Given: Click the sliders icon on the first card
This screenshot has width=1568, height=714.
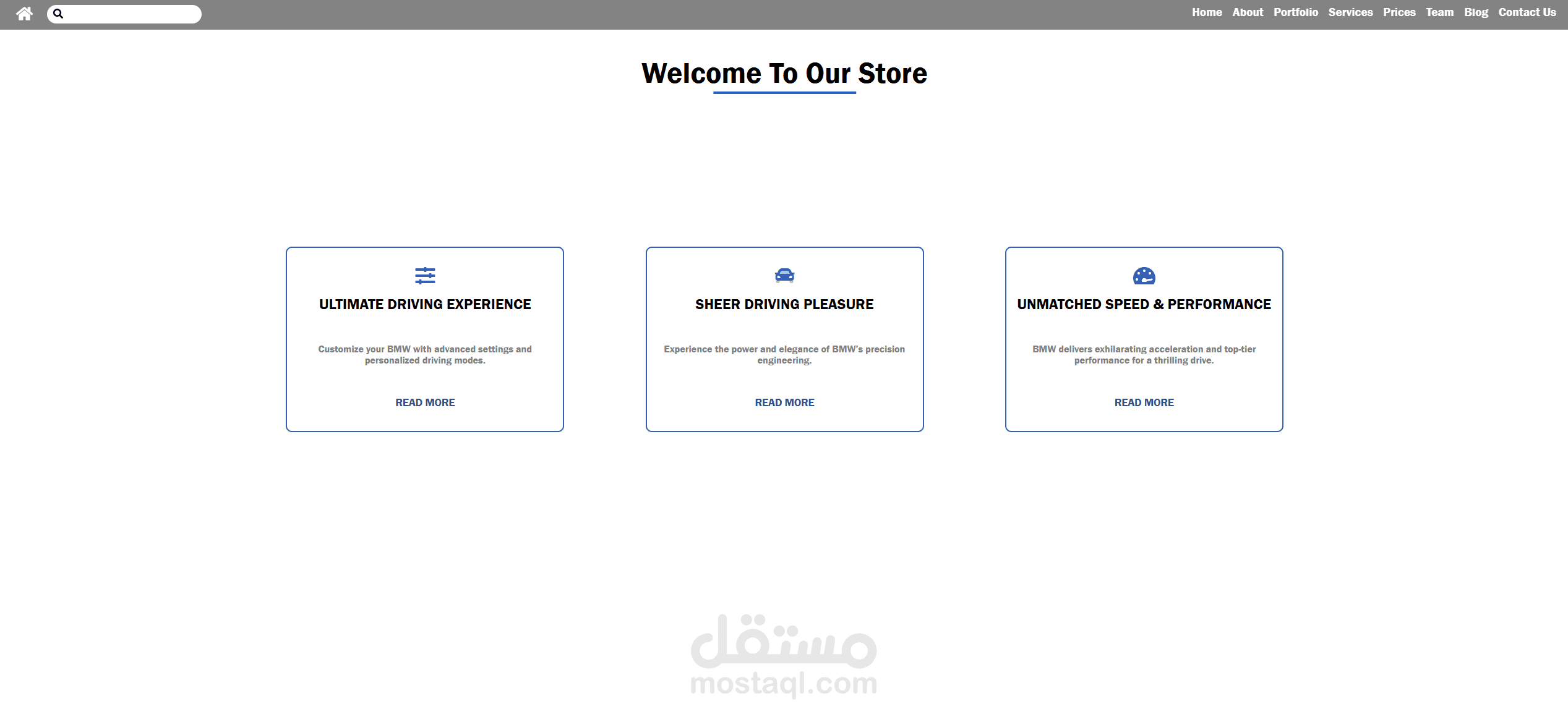Looking at the screenshot, I should pos(425,276).
